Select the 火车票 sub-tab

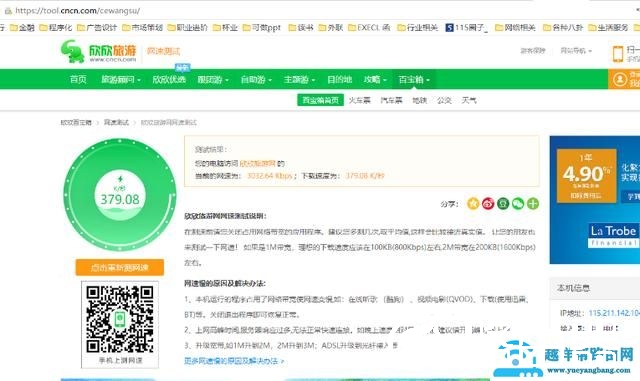coord(359,100)
